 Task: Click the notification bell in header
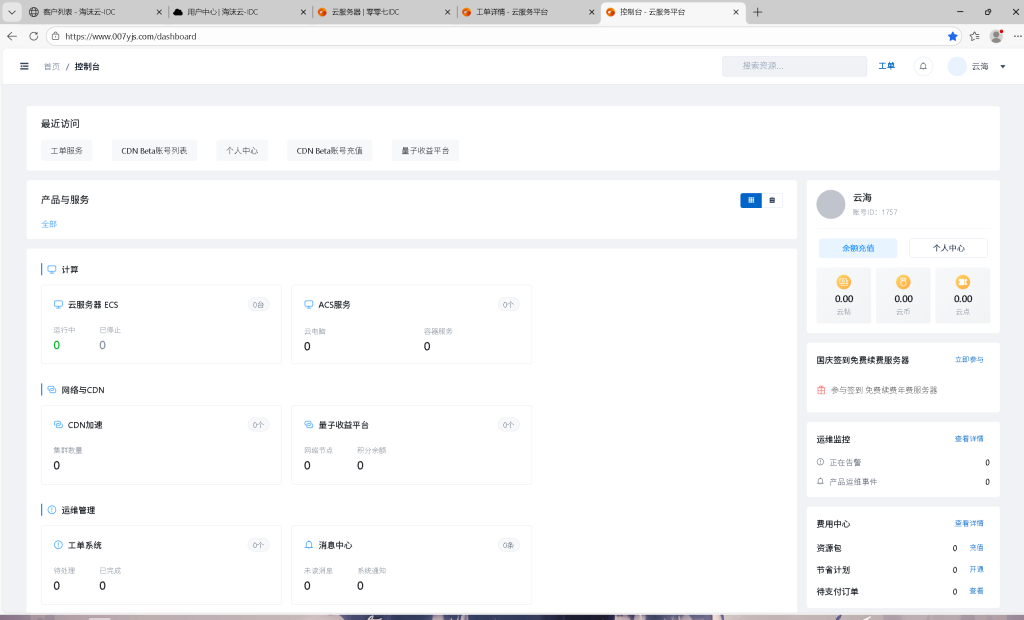coord(923,66)
